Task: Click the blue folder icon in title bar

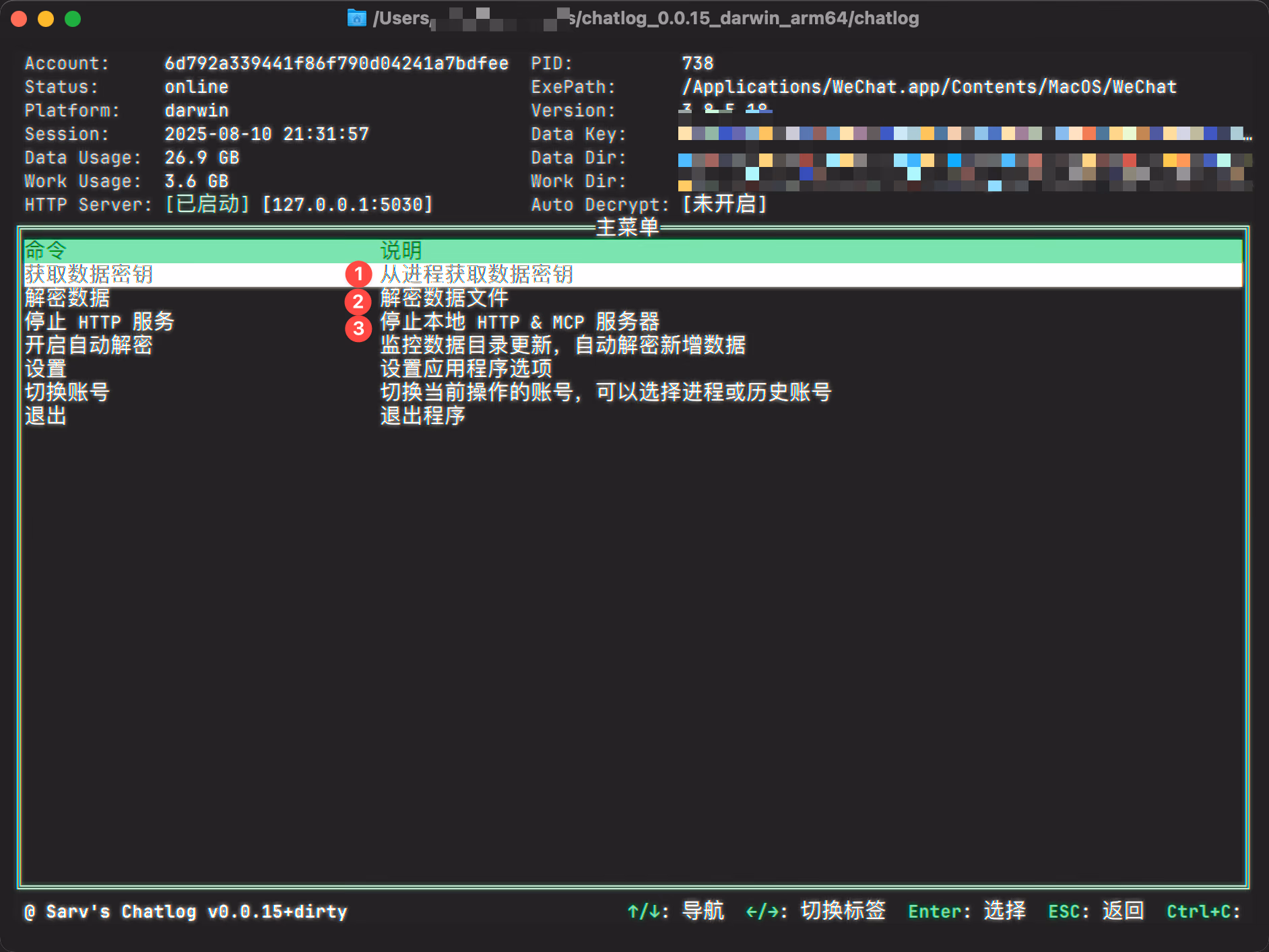Action: pyautogui.click(x=356, y=18)
